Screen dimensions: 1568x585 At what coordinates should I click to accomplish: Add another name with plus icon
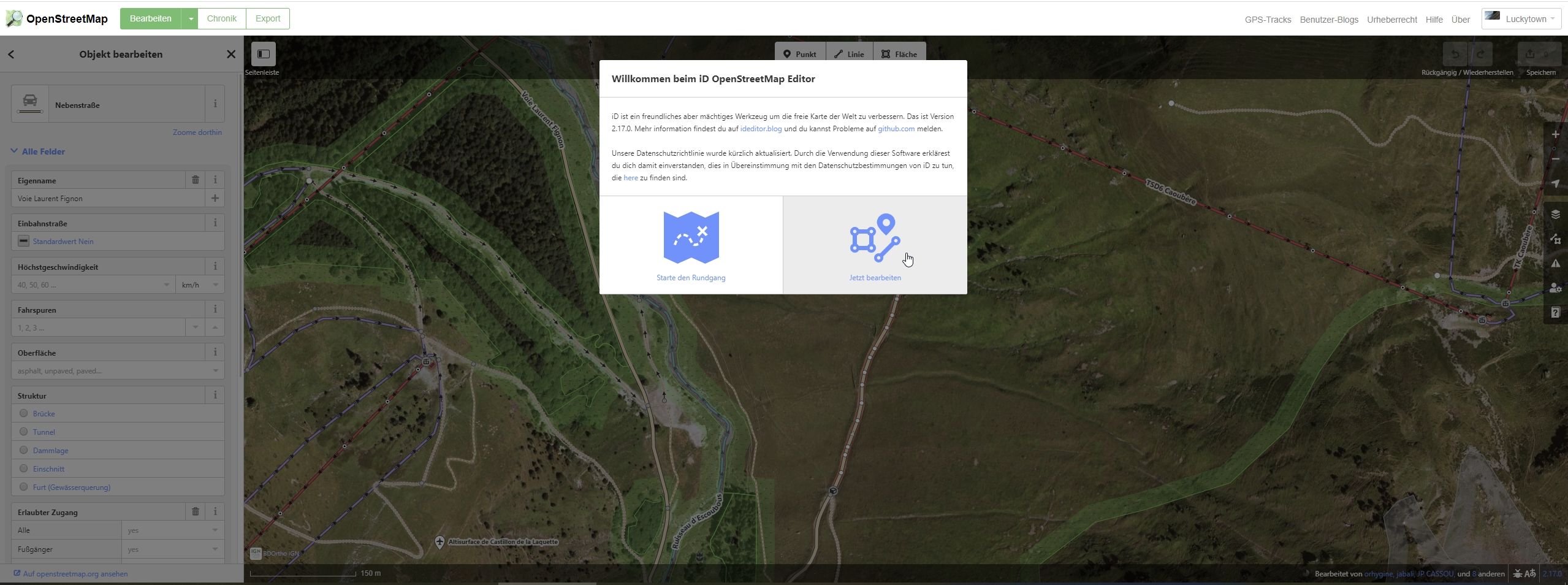tap(215, 198)
